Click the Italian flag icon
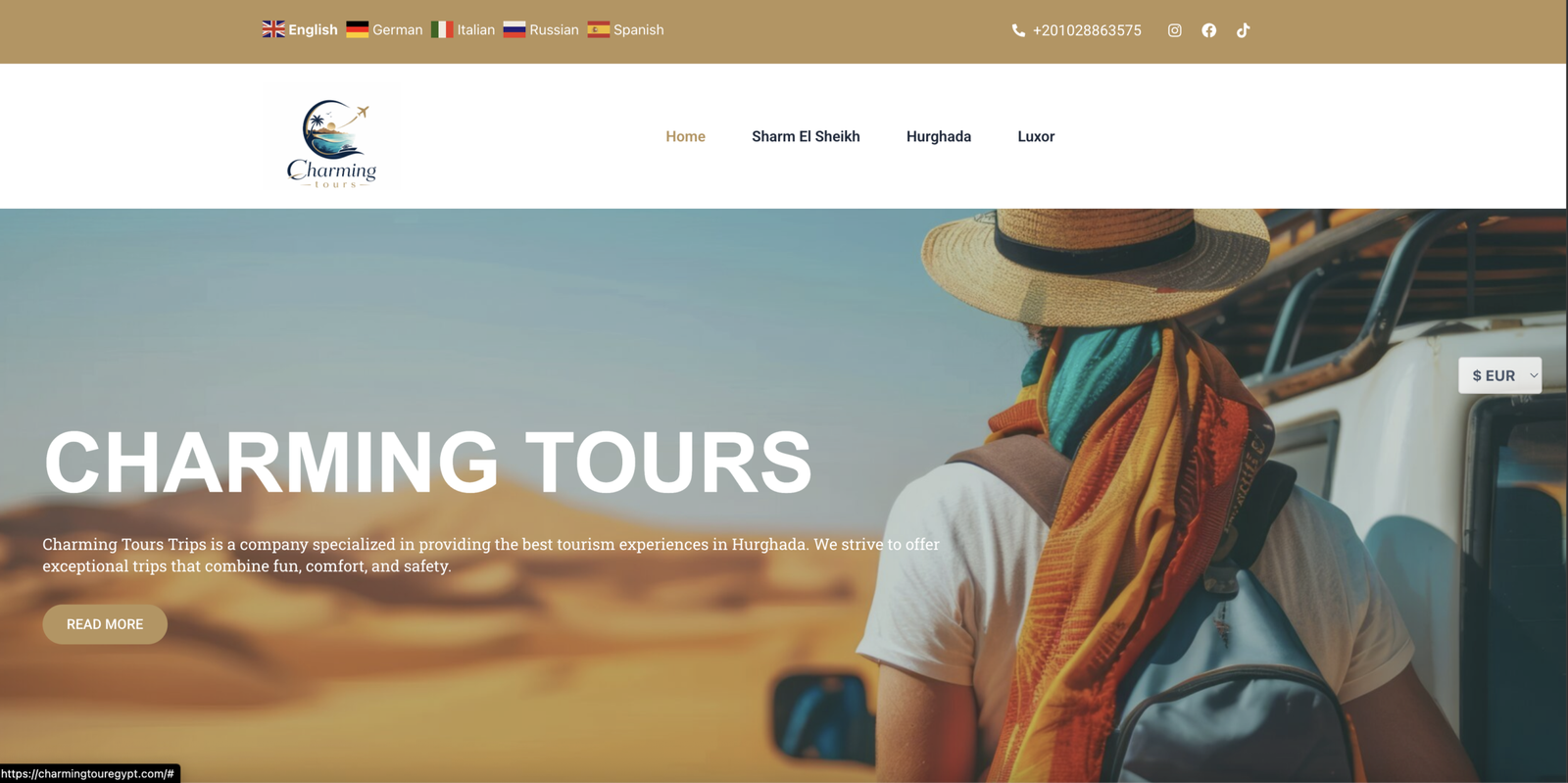1568x783 pixels. (442, 29)
